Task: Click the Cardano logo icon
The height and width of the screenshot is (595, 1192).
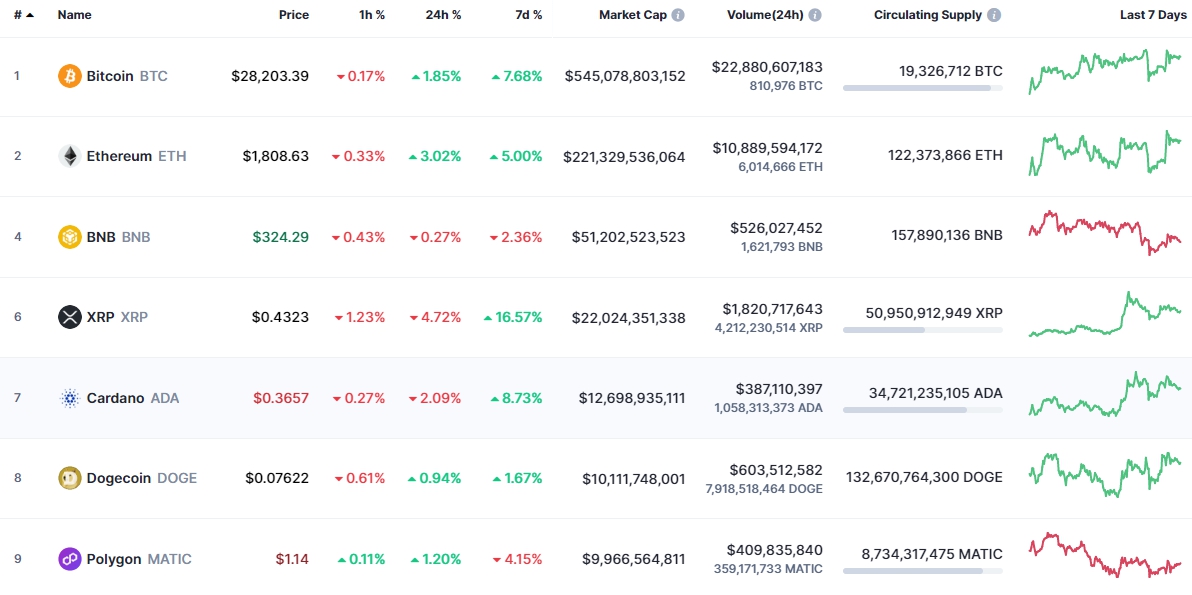Action: (x=69, y=398)
